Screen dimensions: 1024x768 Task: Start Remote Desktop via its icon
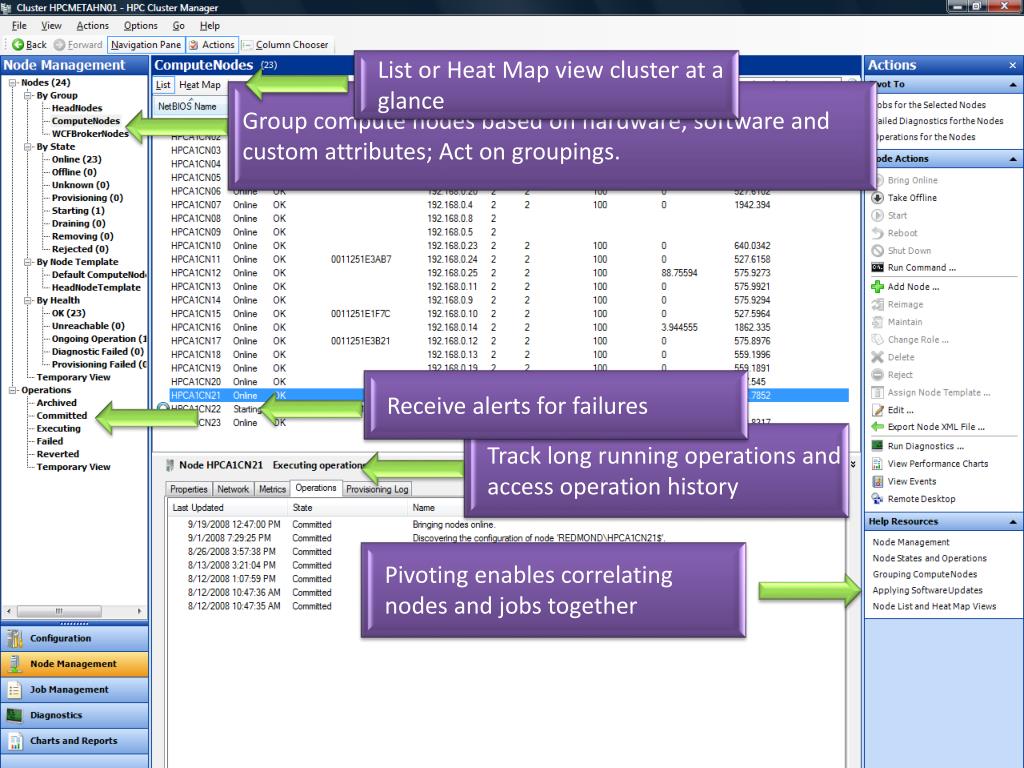click(x=878, y=499)
